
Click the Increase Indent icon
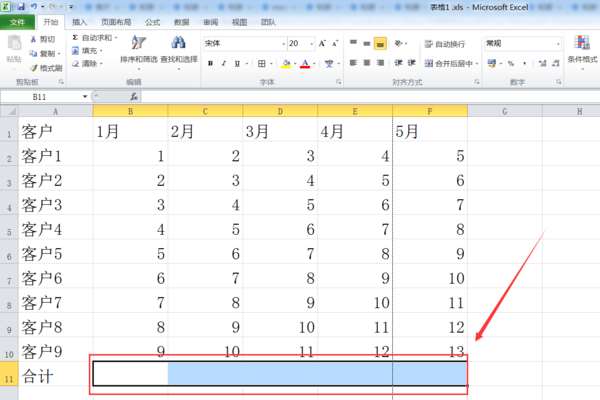(411, 62)
